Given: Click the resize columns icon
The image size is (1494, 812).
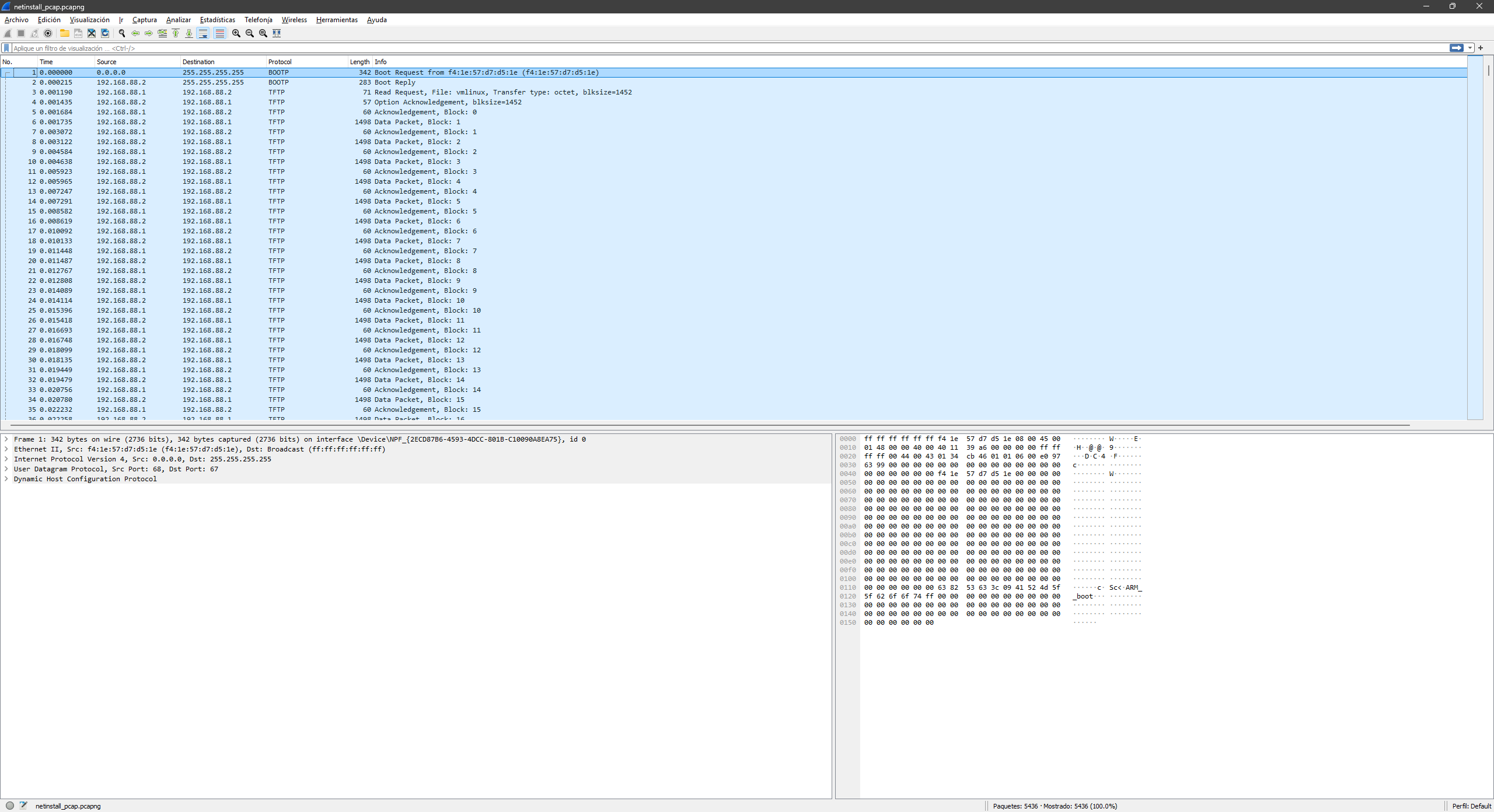Looking at the screenshot, I should pyautogui.click(x=277, y=33).
